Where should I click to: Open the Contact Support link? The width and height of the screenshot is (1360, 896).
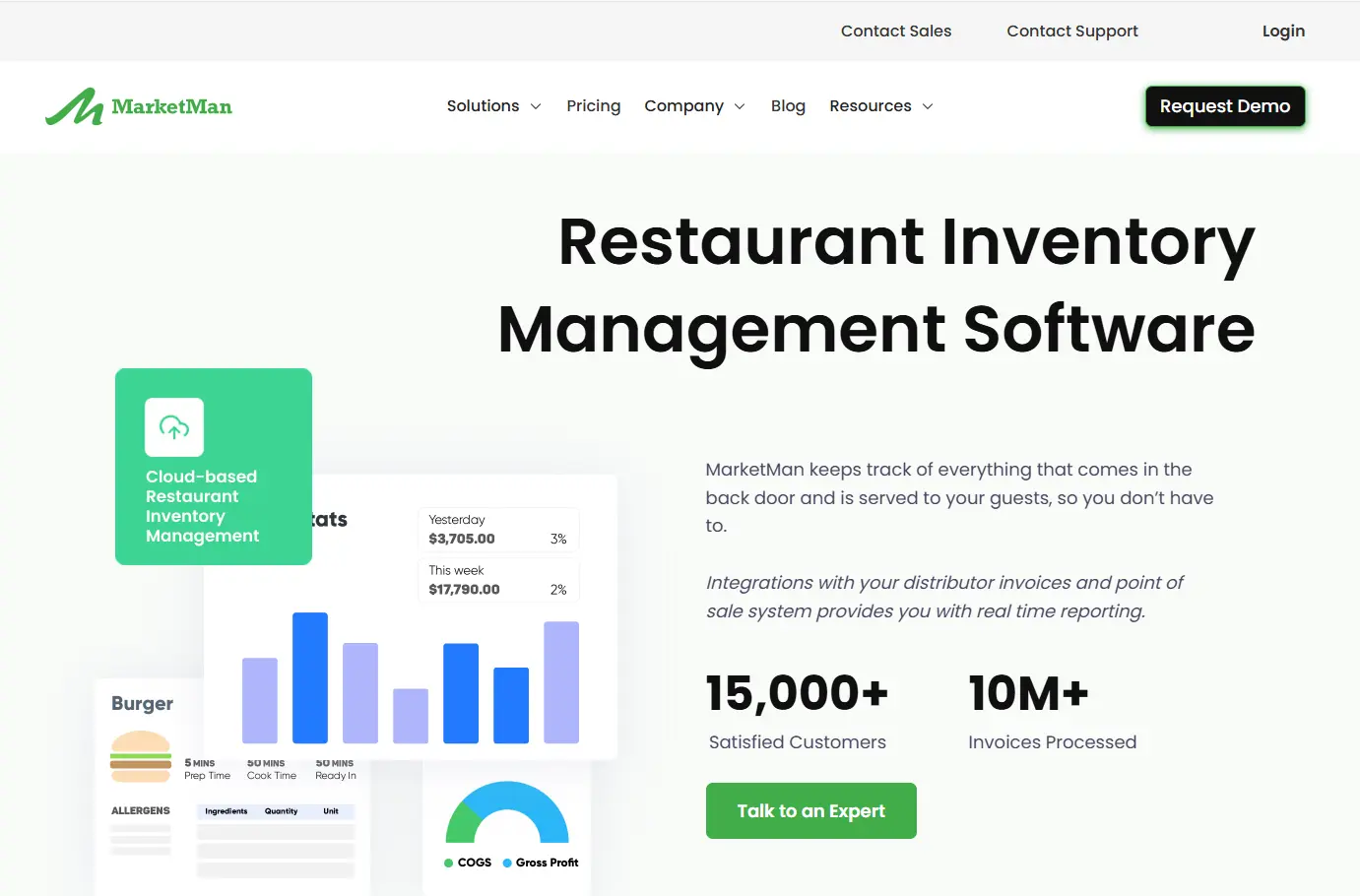pos(1072,31)
